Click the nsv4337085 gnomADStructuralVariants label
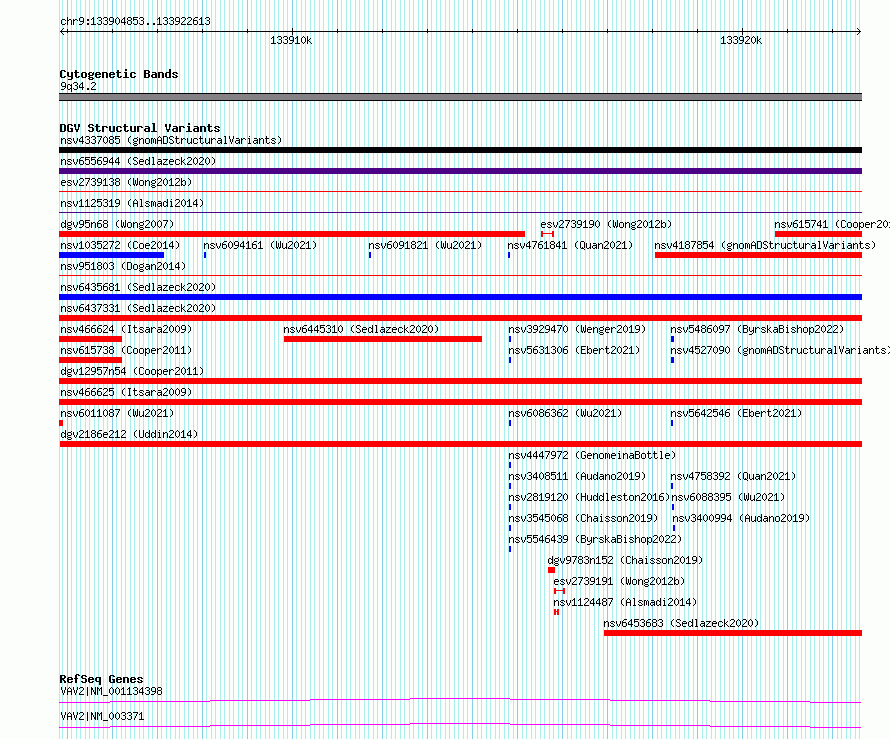Image resolution: width=890 pixels, height=739 pixels. coord(171,140)
